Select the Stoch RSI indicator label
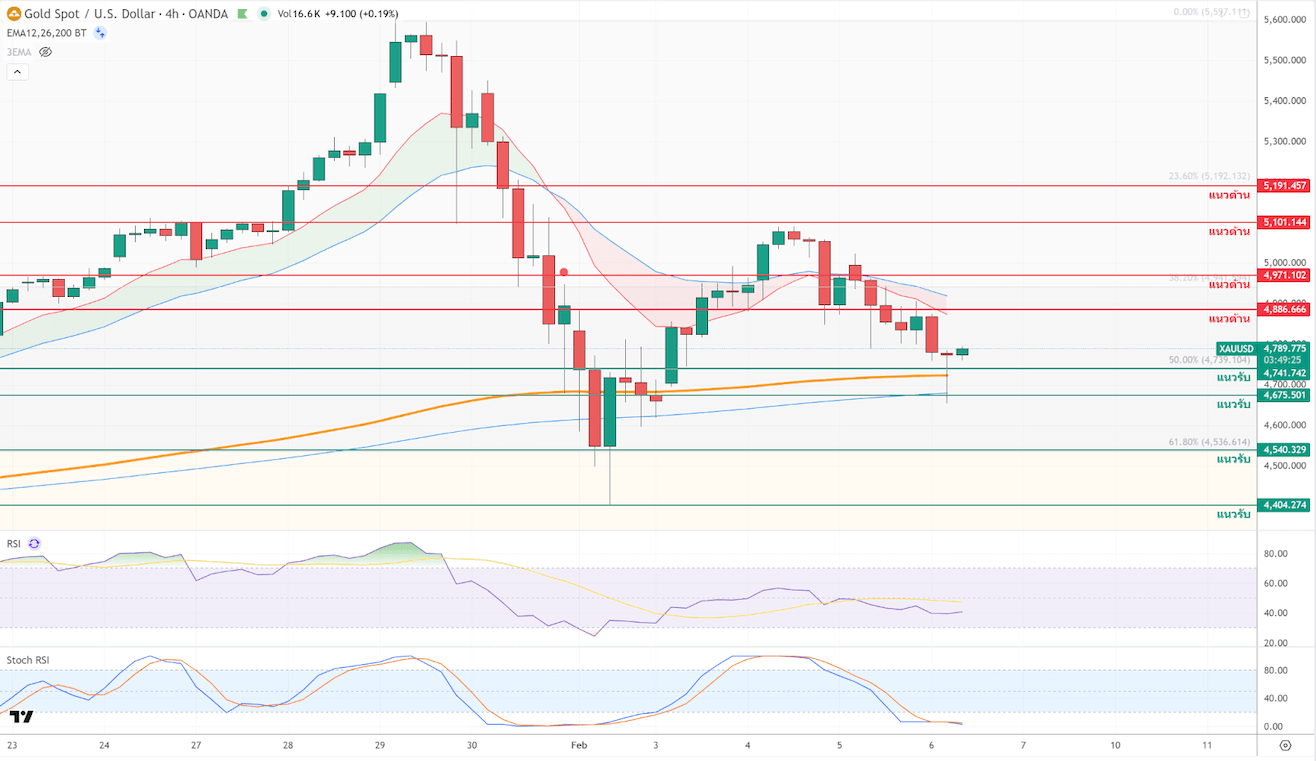 pos(28,660)
